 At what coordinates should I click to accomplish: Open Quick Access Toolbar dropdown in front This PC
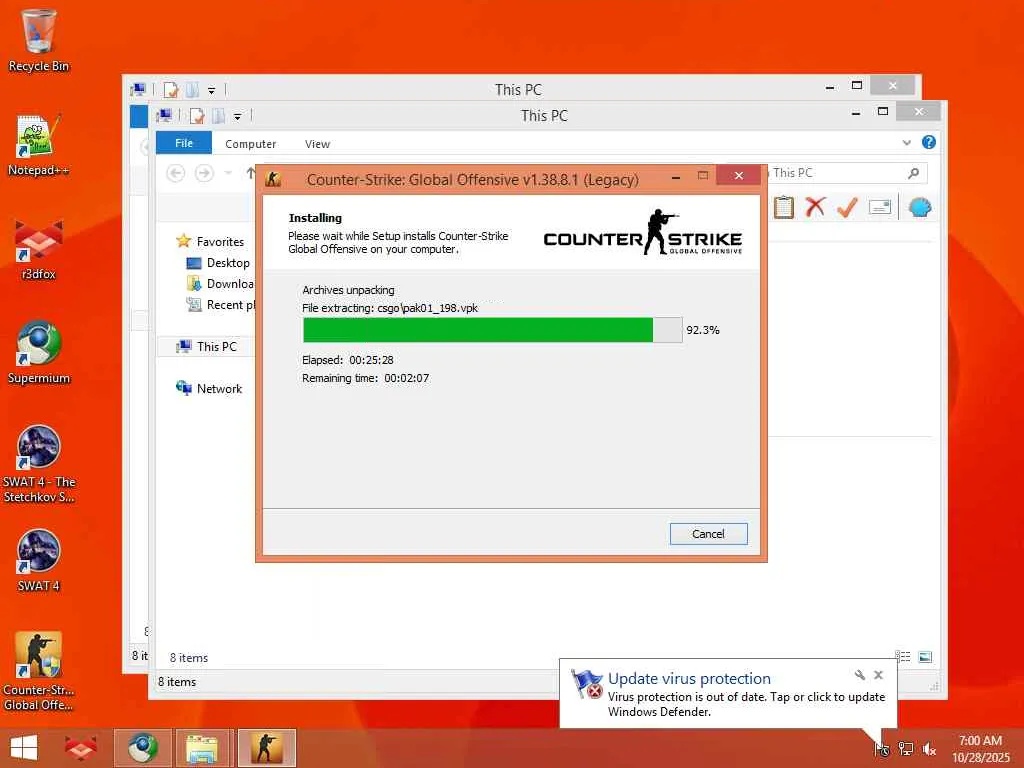coord(238,117)
